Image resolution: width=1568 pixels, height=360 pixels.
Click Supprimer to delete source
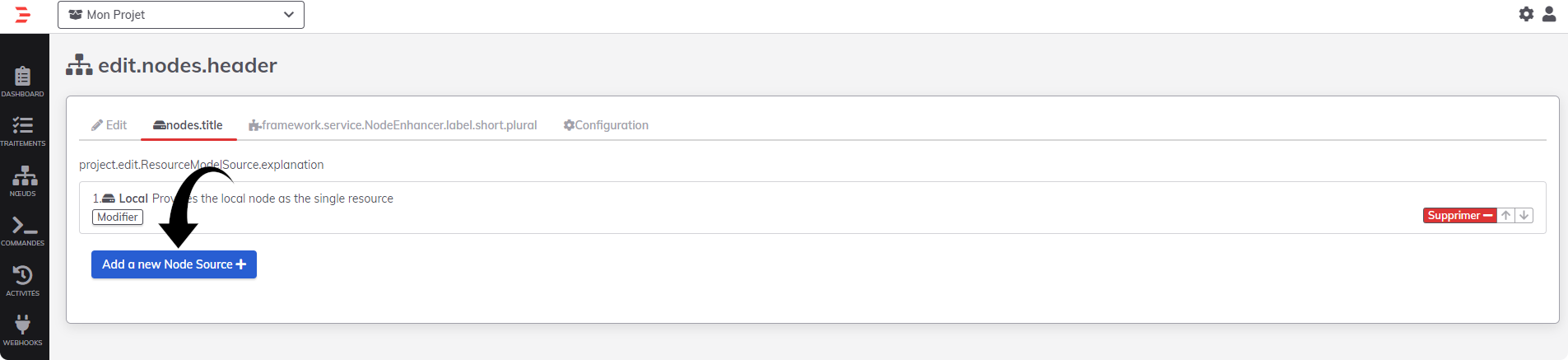click(1459, 216)
